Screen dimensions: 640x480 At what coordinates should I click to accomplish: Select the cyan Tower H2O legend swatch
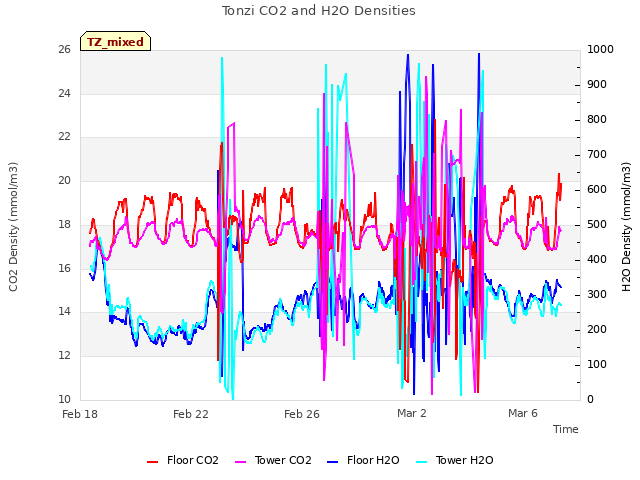click(422, 462)
